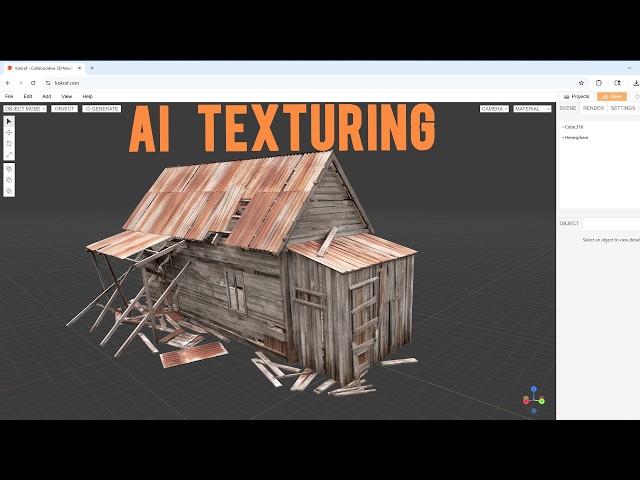The height and width of the screenshot is (480, 640).
Task: Reload the kokraf.com page
Action: [x=33, y=83]
